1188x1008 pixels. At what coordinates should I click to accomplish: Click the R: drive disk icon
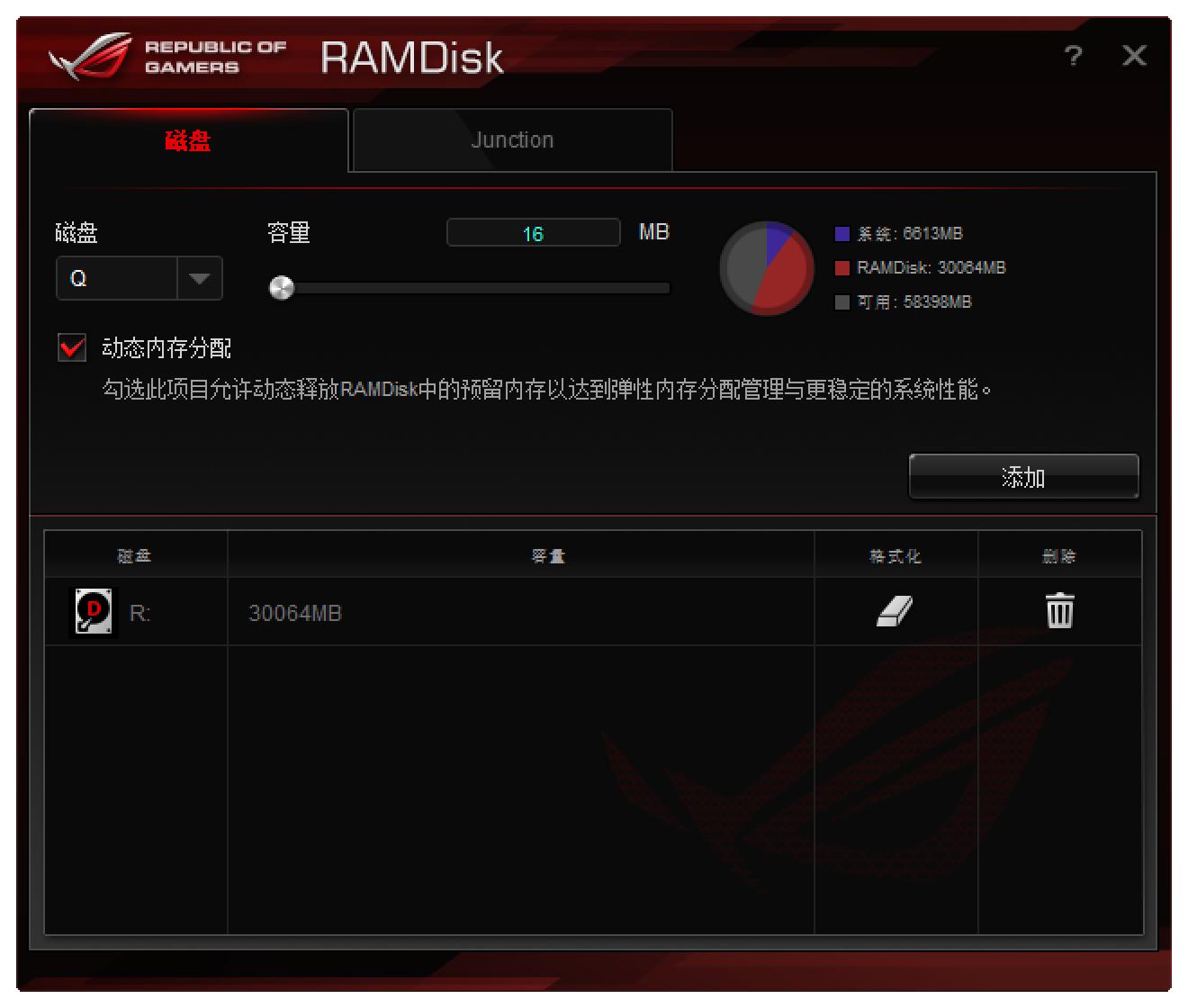click(93, 610)
